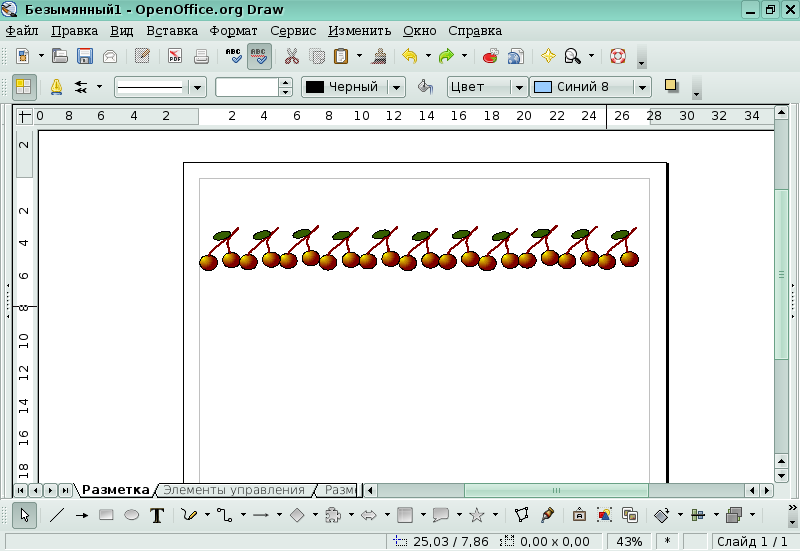
Task: Open the Вид menu
Action: click(x=121, y=31)
